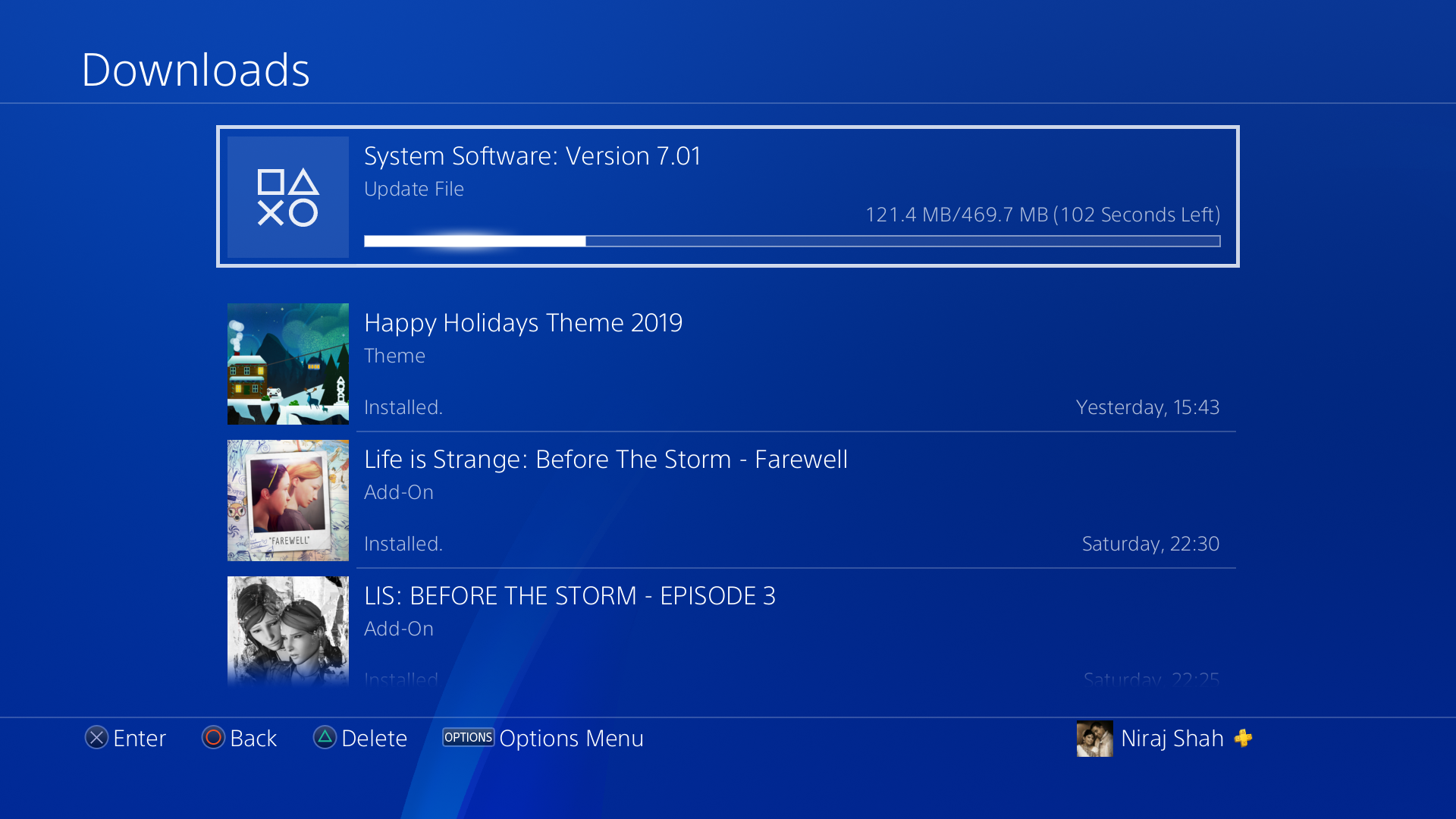Select the Episode 3 black-and-white thumbnail
Image resolution: width=1456 pixels, height=819 pixels.
tap(288, 631)
